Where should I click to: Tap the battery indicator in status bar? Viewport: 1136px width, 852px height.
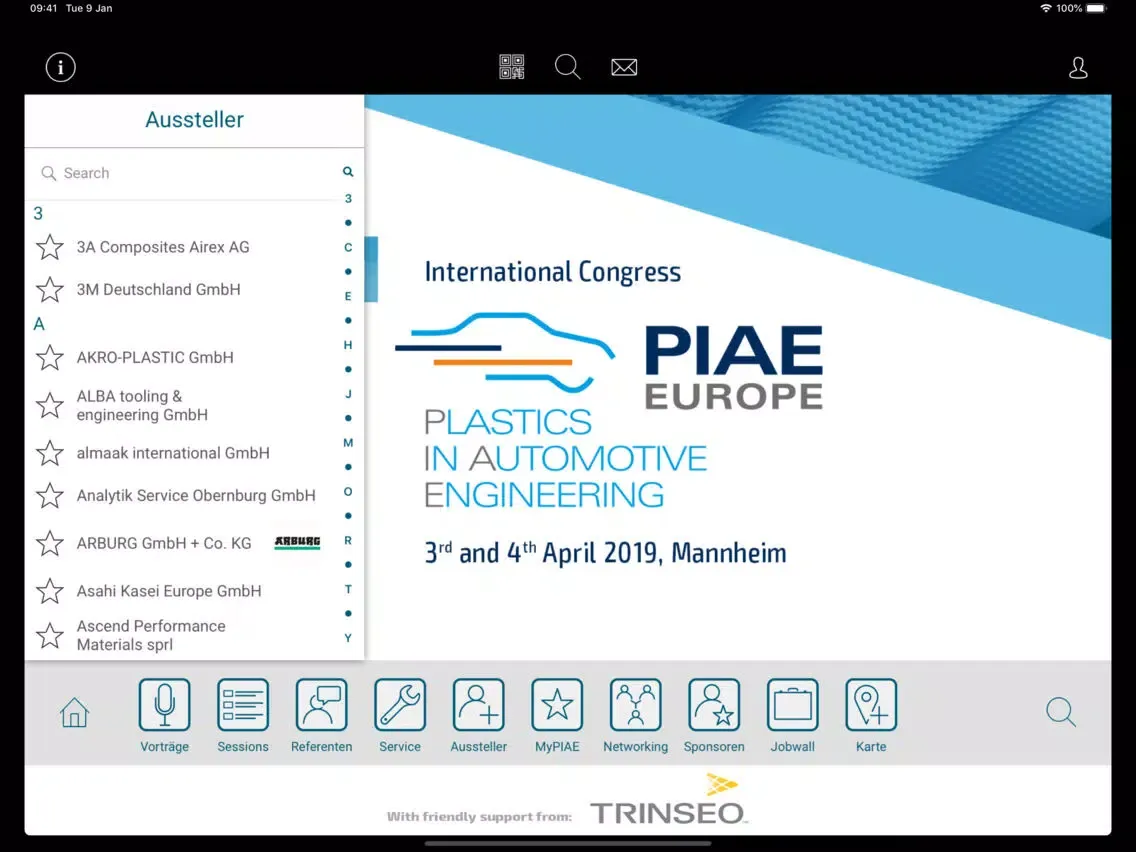(1096, 9)
